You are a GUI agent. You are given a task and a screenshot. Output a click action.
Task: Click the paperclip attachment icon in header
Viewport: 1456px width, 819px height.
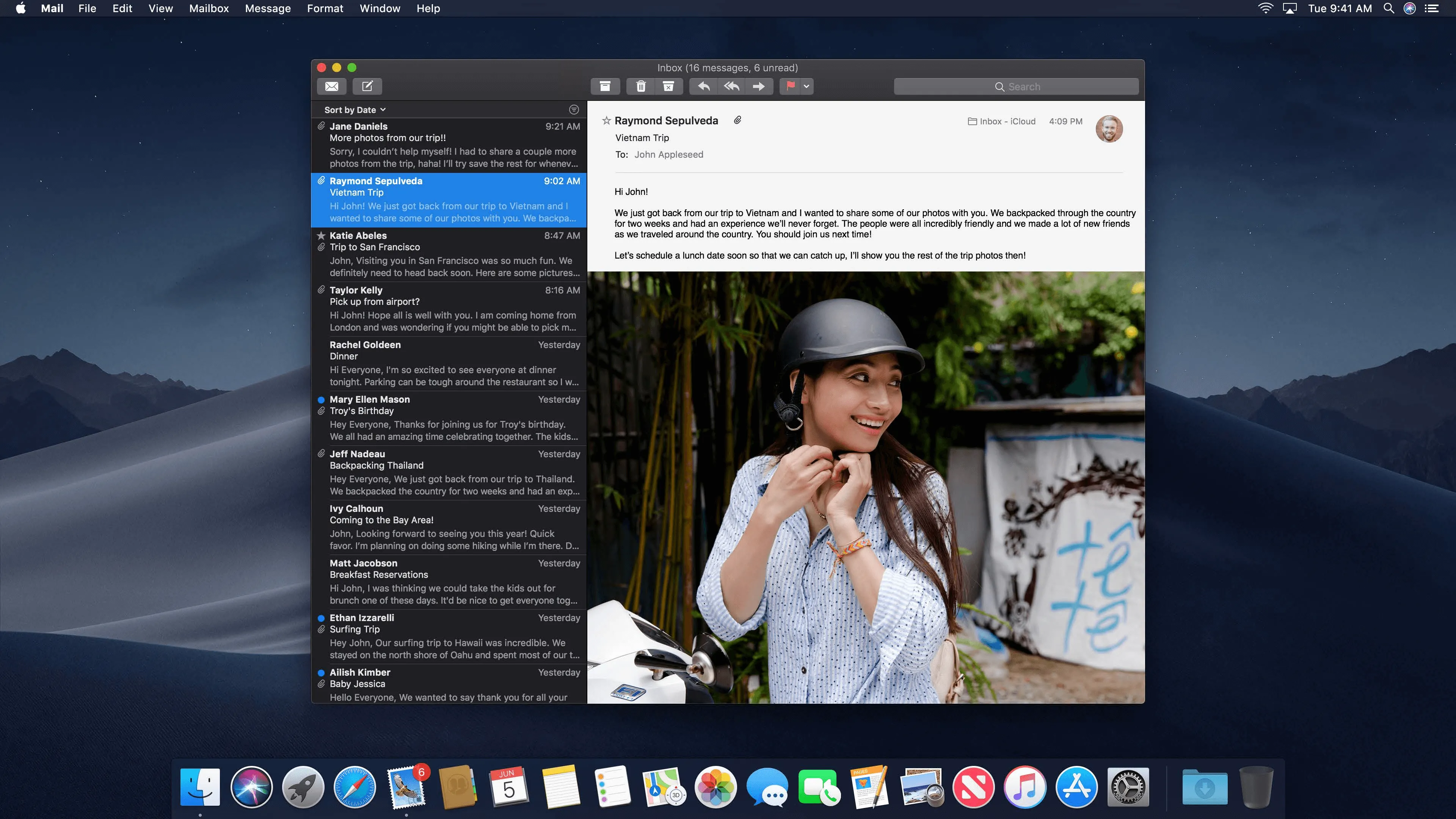coord(737,121)
